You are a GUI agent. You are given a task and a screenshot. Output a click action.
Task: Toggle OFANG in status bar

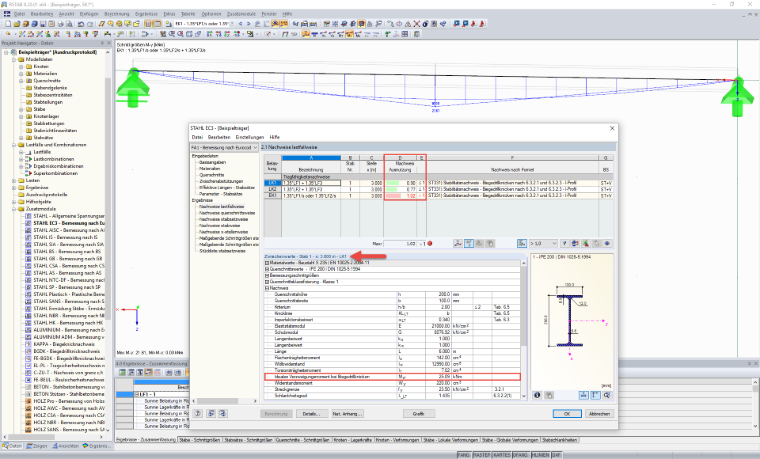(x=521, y=455)
